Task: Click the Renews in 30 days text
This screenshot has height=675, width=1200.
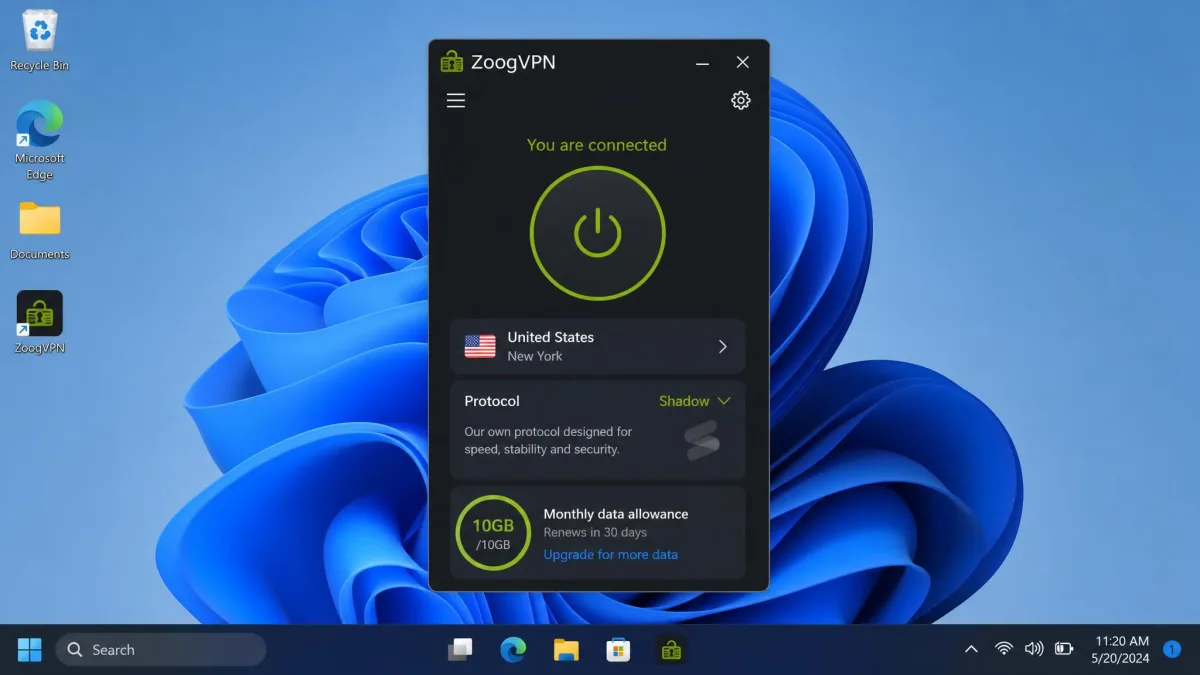Action: (x=595, y=533)
